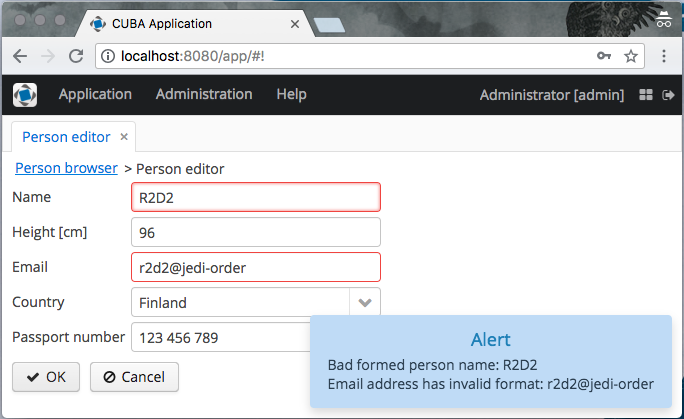
Task: Open the Help menu
Action: tap(291, 94)
